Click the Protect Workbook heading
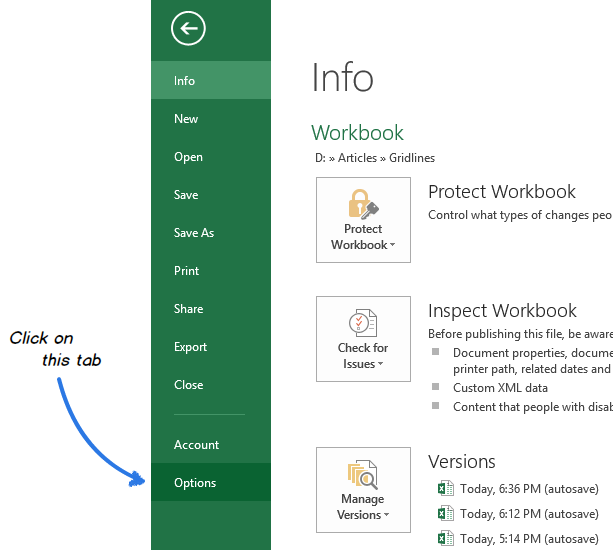 [502, 192]
